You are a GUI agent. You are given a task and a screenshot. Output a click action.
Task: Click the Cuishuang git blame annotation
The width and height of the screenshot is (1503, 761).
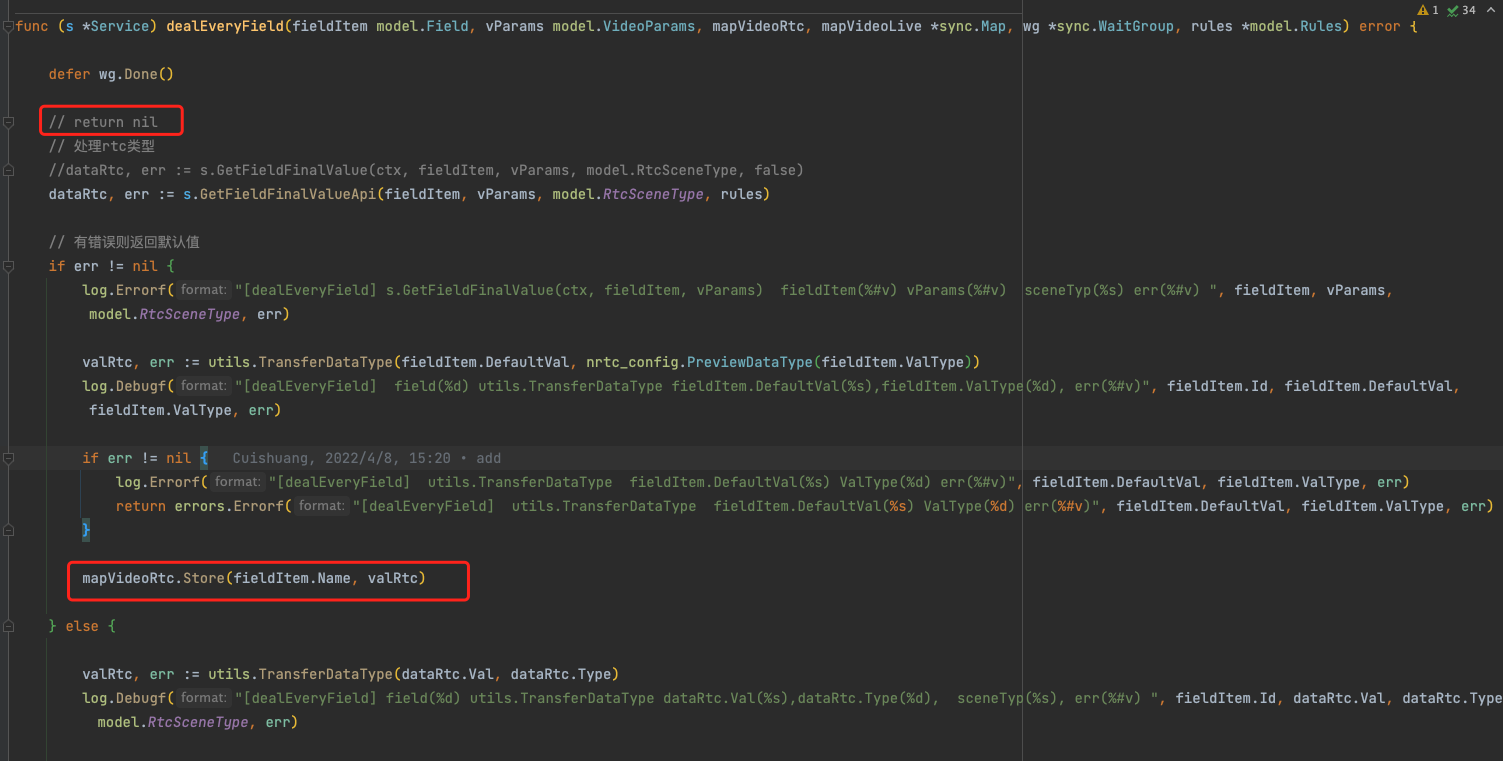pos(366,458)
